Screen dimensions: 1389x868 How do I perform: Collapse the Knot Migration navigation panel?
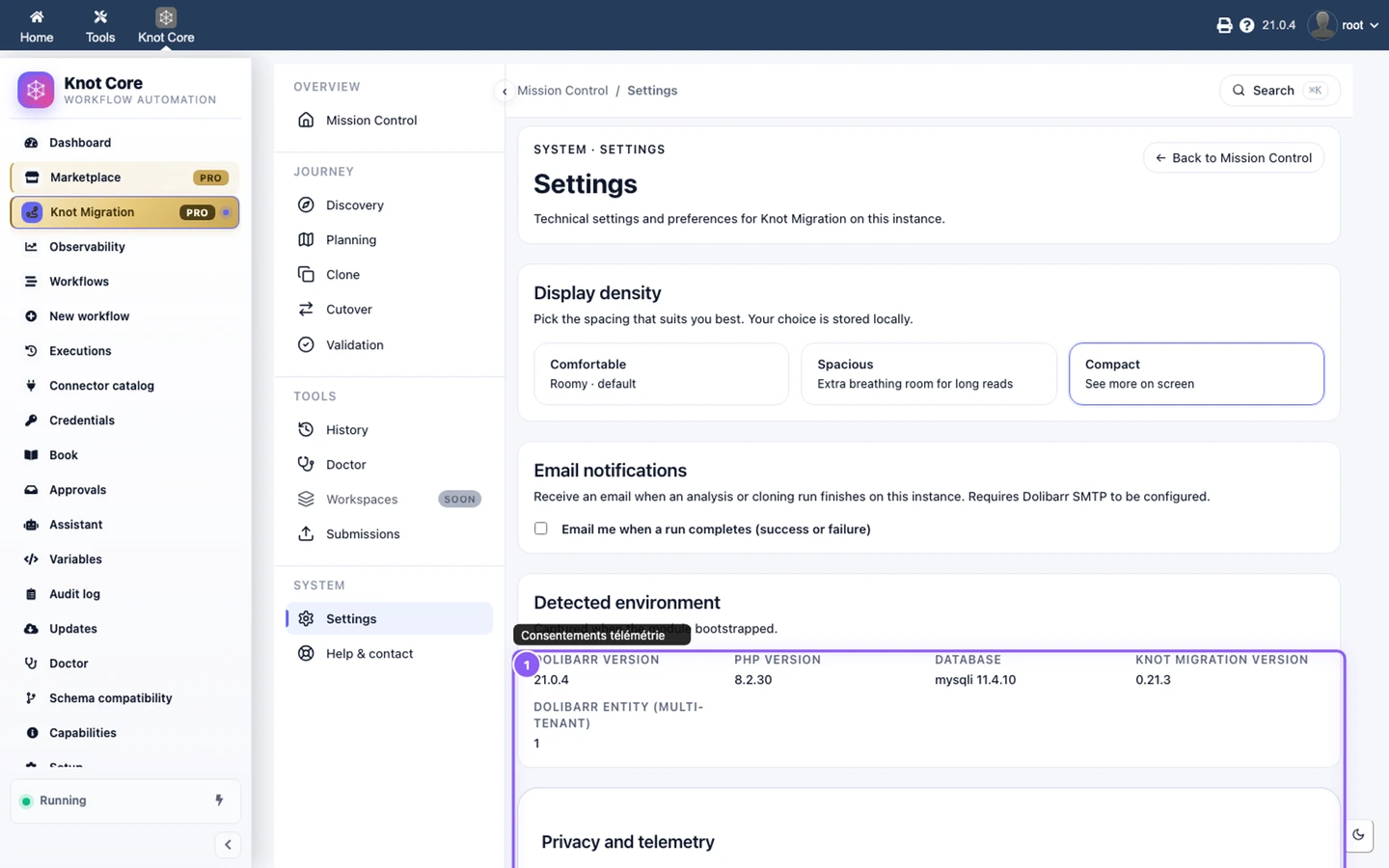[504, 92]
